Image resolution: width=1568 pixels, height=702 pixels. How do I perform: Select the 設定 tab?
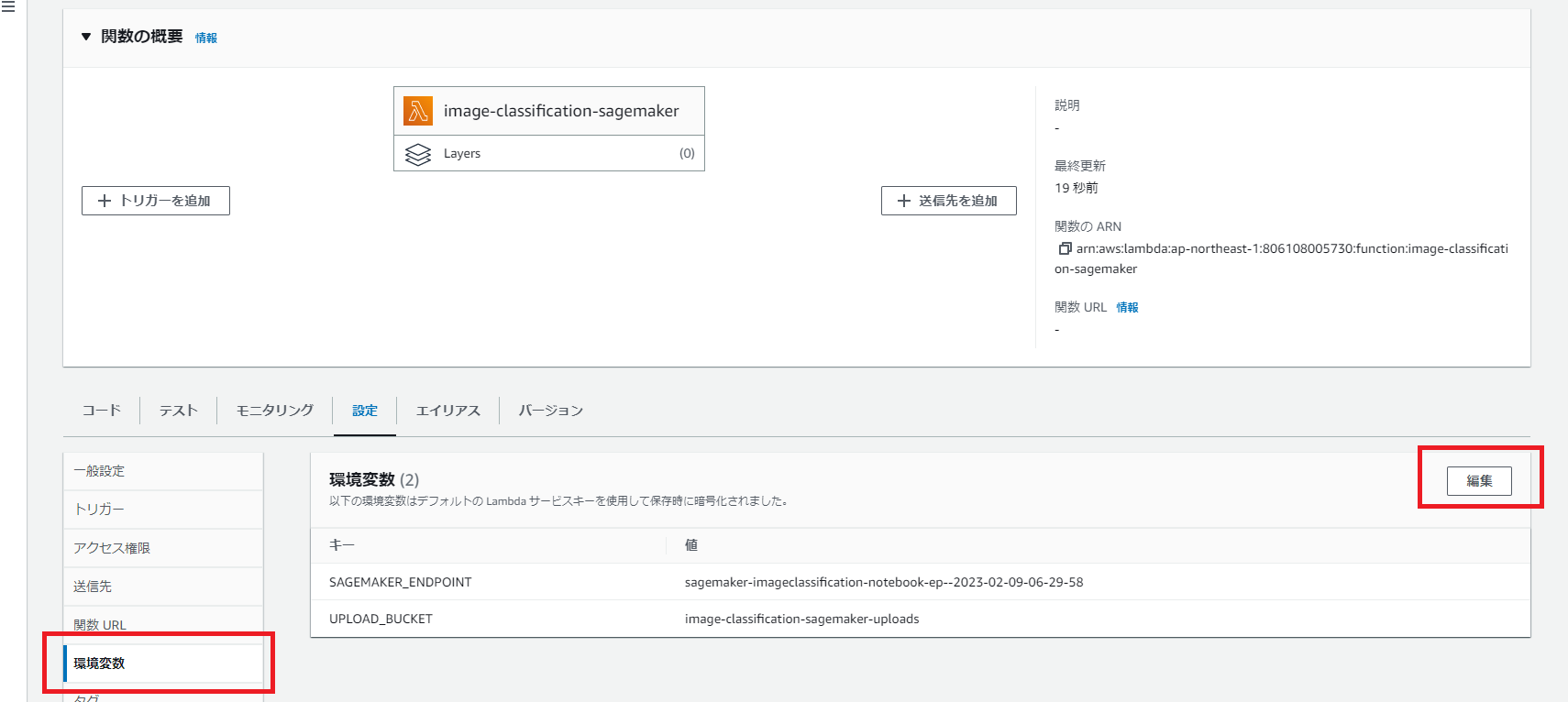[x=365, y=411]
